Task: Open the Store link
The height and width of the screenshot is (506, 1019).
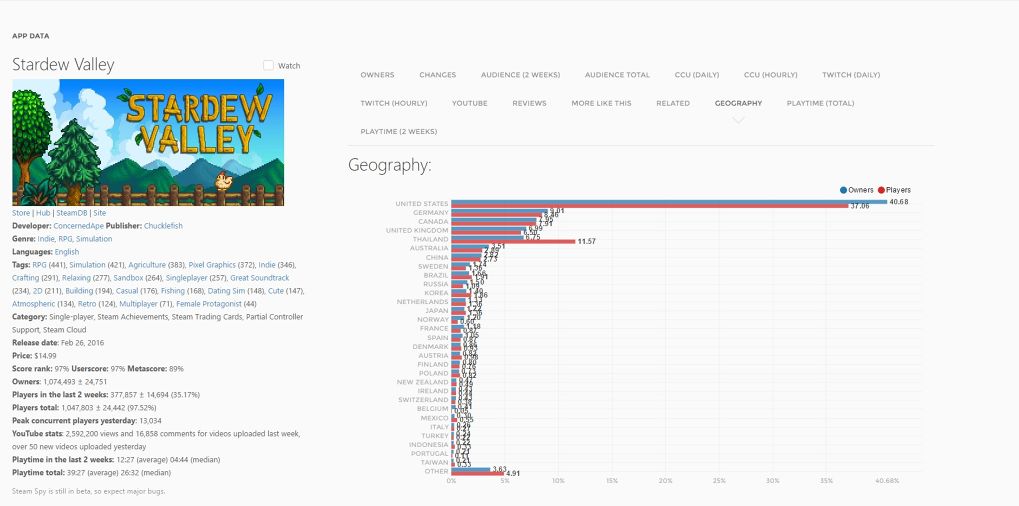Action: pos(20,213)
